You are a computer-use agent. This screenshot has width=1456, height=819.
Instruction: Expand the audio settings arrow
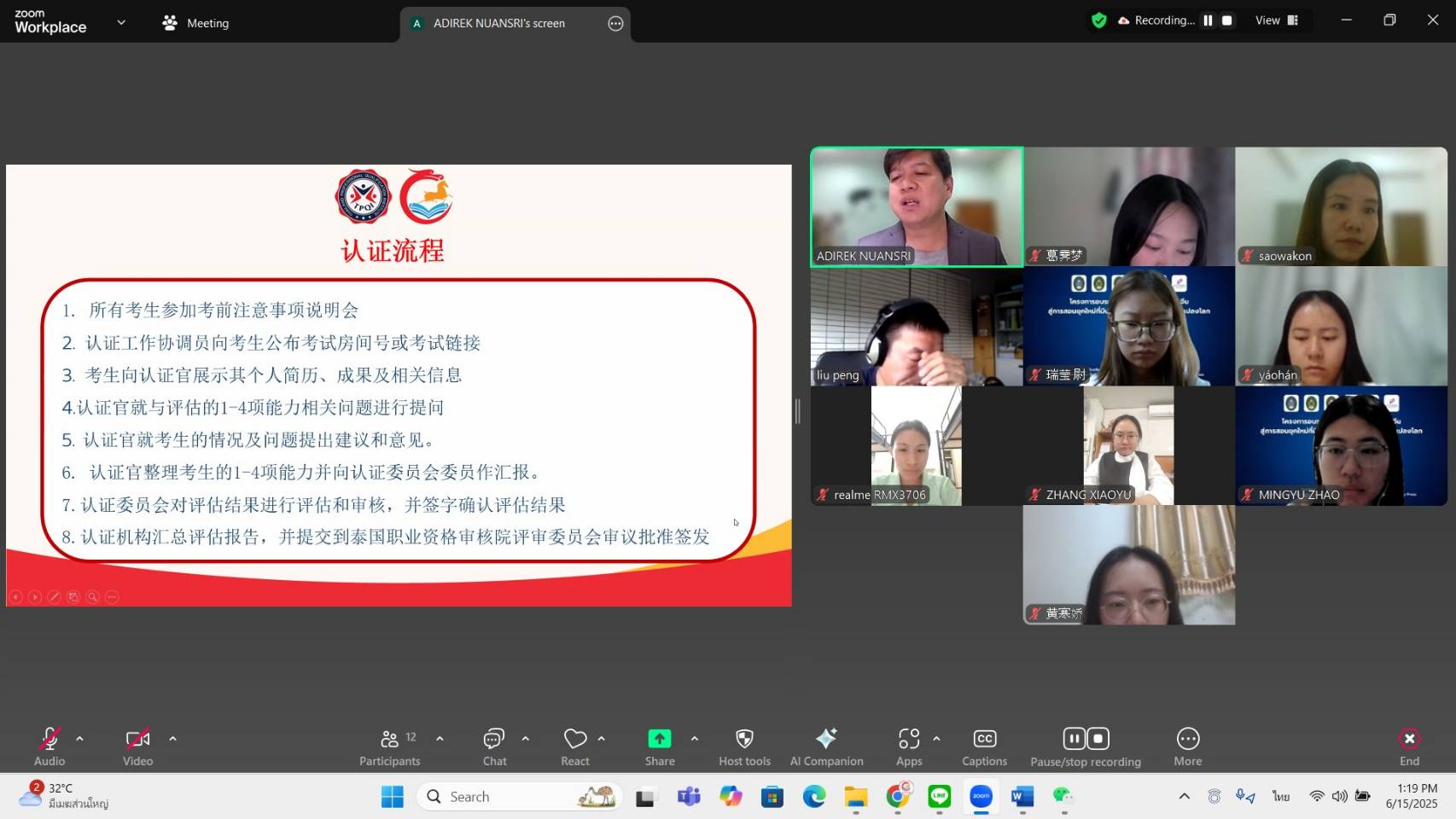(x=79, y=739)
